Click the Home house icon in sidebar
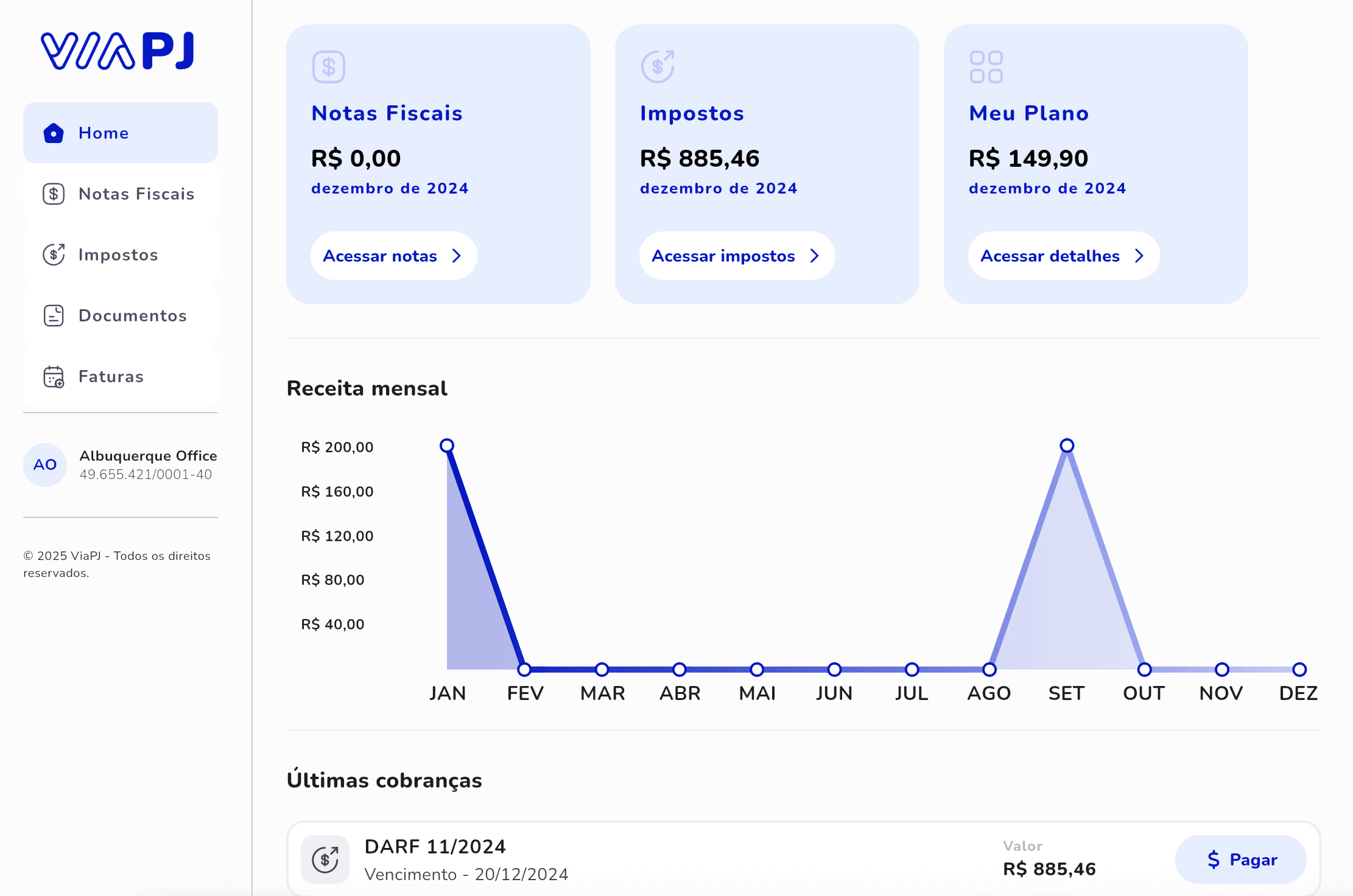Screen dimensions: 1353x896 click(x=54, y=133)
